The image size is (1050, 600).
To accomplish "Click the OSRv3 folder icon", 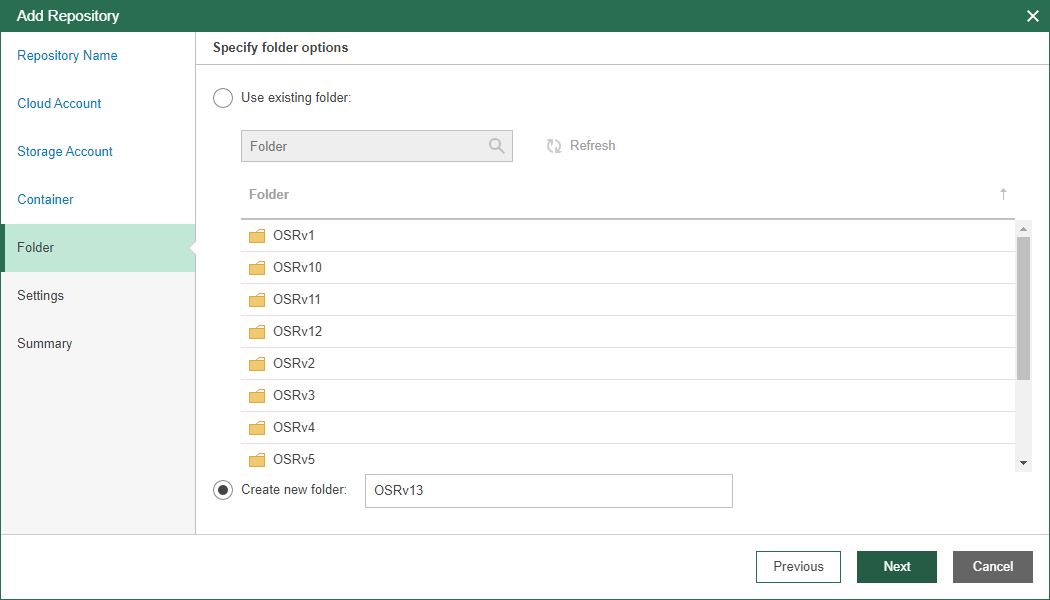I will [257, 396].
